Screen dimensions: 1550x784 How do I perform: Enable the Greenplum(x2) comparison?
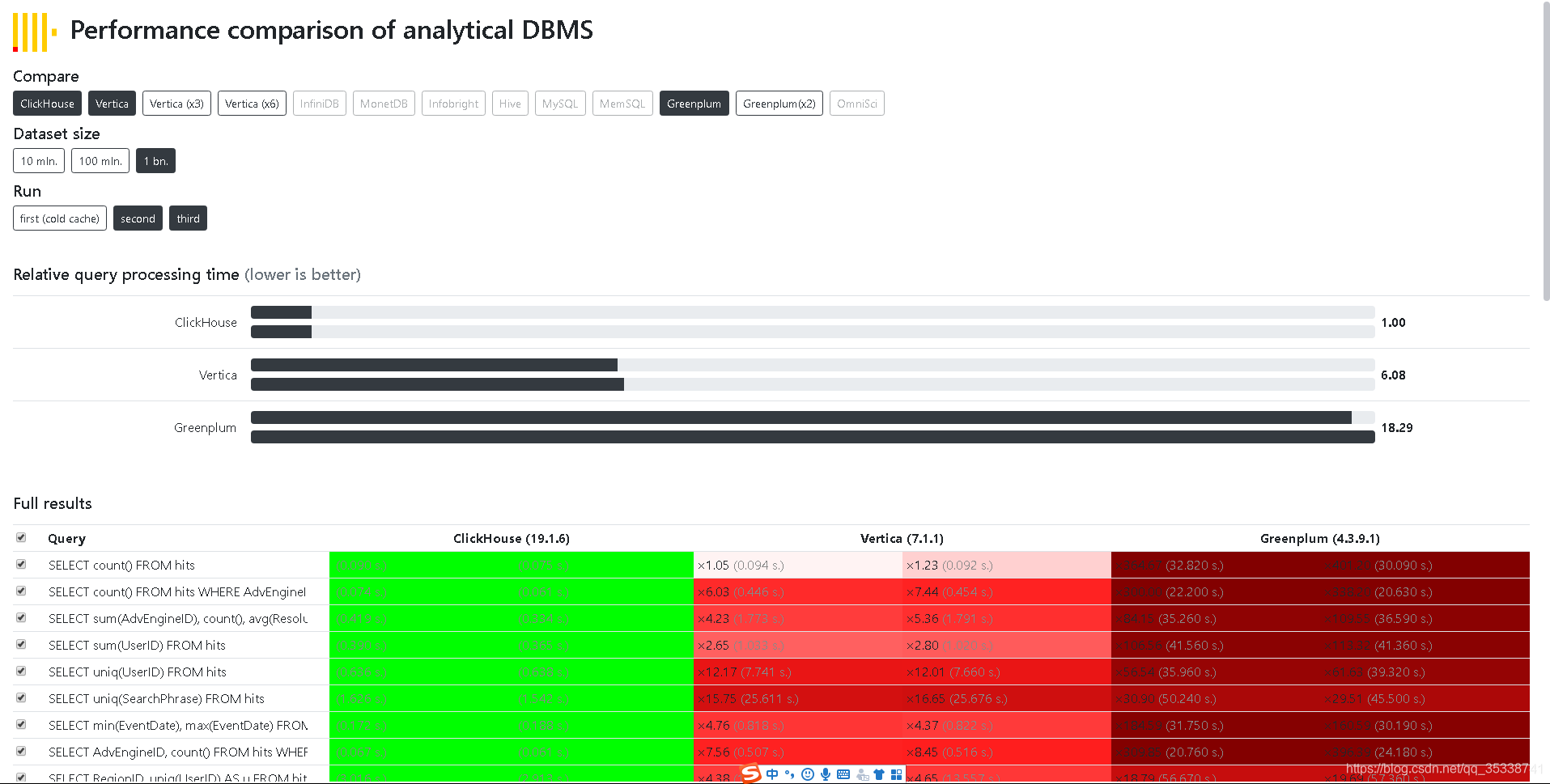point(779,104)
